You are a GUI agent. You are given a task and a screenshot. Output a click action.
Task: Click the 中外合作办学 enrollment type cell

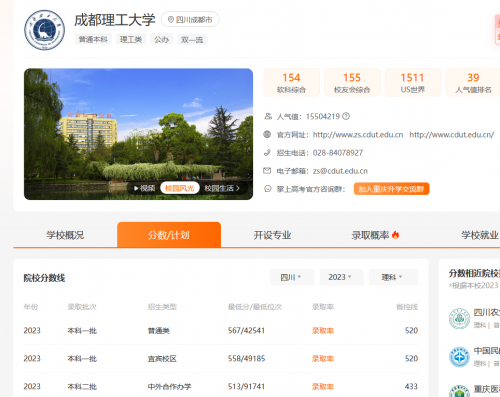coord(169,387)
